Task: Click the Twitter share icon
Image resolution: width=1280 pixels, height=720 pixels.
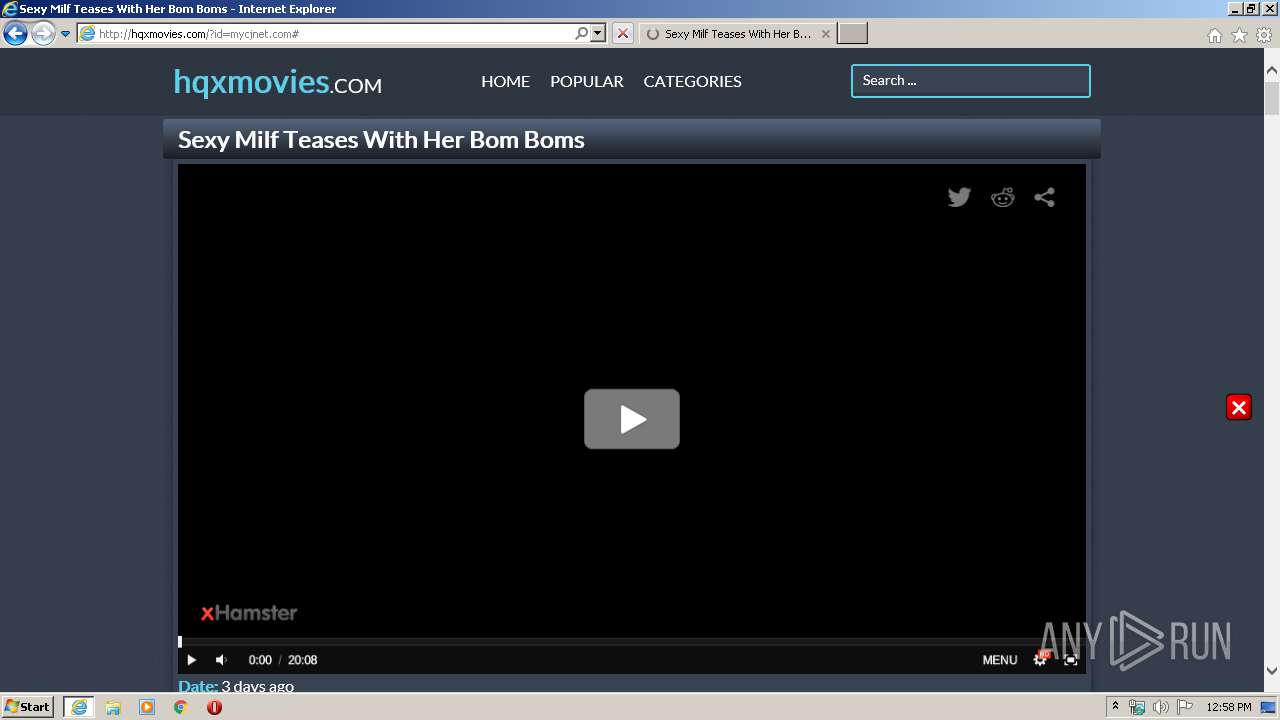Action: 959,197
